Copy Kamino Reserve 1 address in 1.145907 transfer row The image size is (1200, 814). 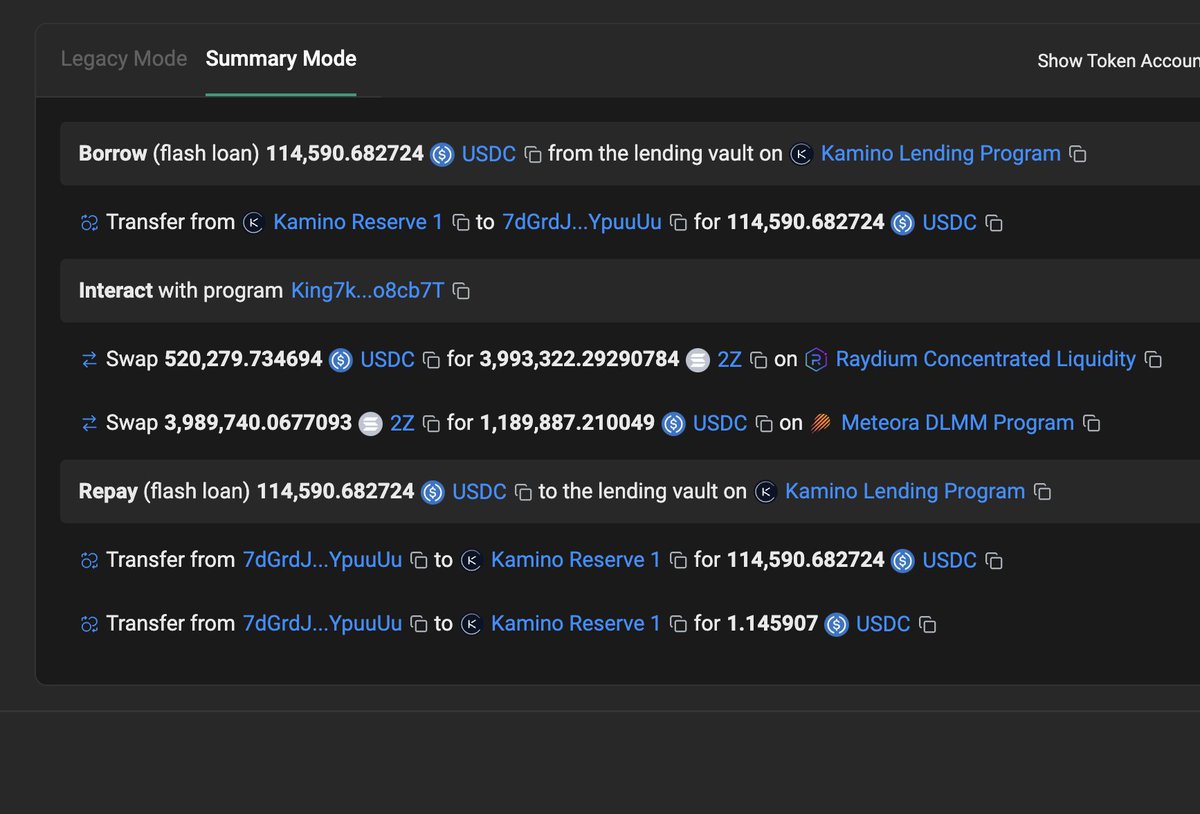(678, 624)
